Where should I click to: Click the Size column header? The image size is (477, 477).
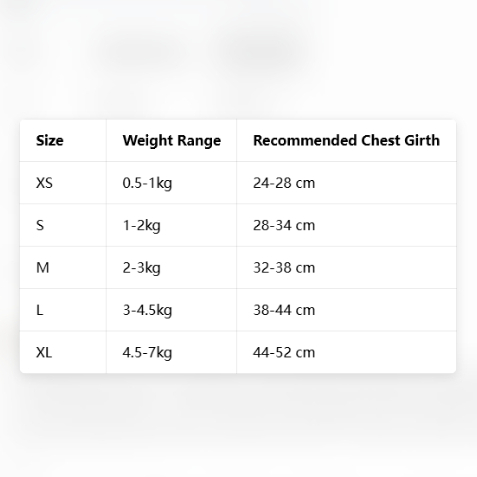[x=63, y=140]
